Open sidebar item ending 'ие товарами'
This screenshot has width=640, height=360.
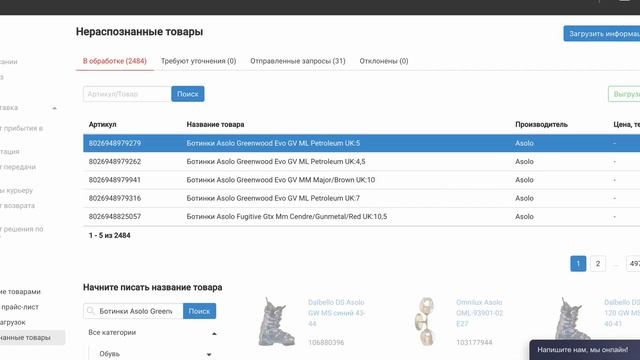[x=20, y=292]
